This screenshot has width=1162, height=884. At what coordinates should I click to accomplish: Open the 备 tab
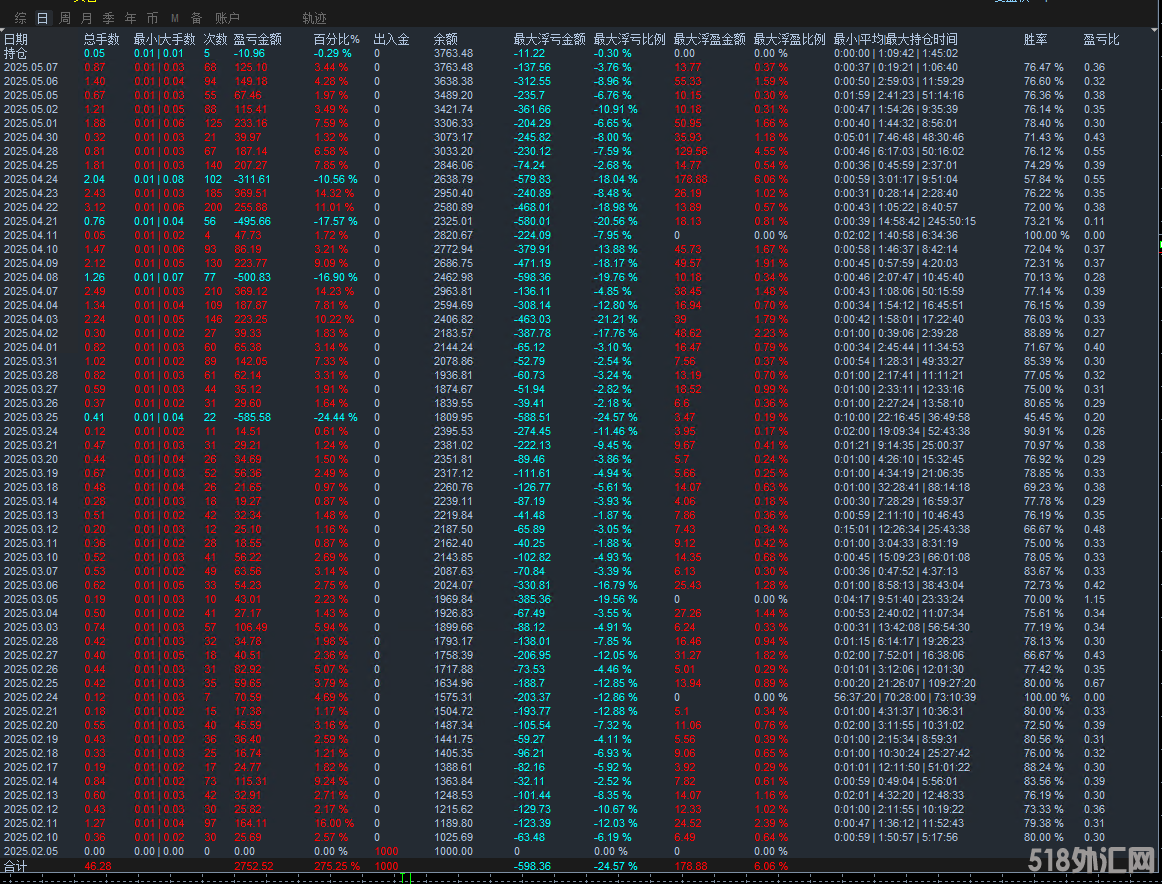pyautogui.click(x=196, y=18)
